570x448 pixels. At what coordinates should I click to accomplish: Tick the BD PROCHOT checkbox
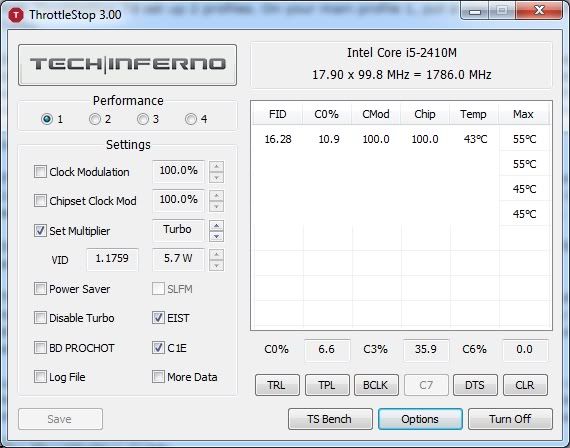point(40,348)
